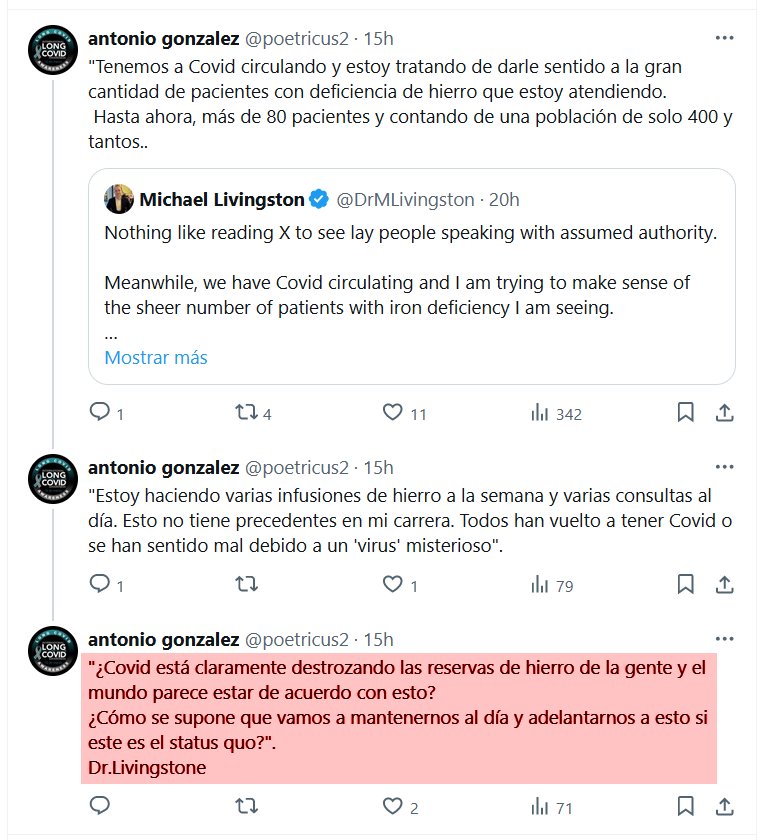Share the first tweet
Screen dimensions: 760x840
click(727, 413)
